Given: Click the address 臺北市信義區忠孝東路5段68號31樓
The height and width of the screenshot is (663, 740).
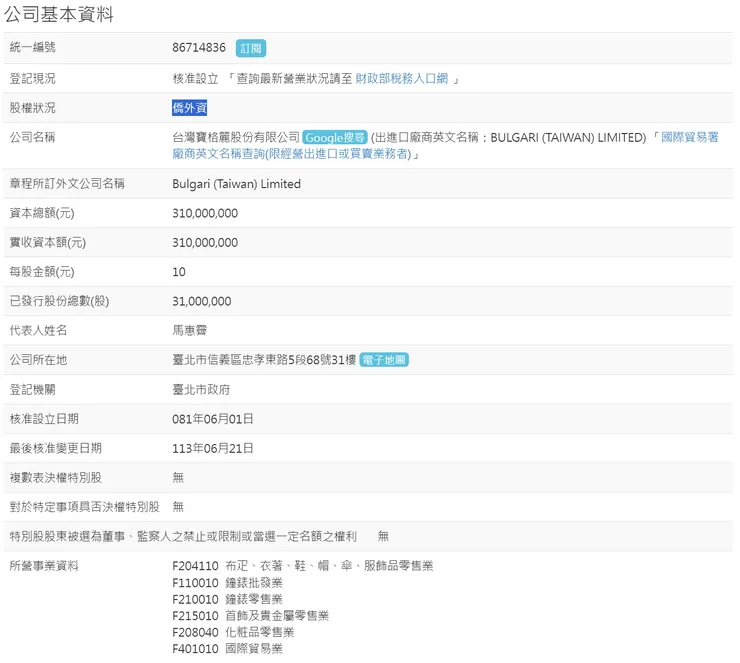Looking at the screenshot, I should point(264,360).
